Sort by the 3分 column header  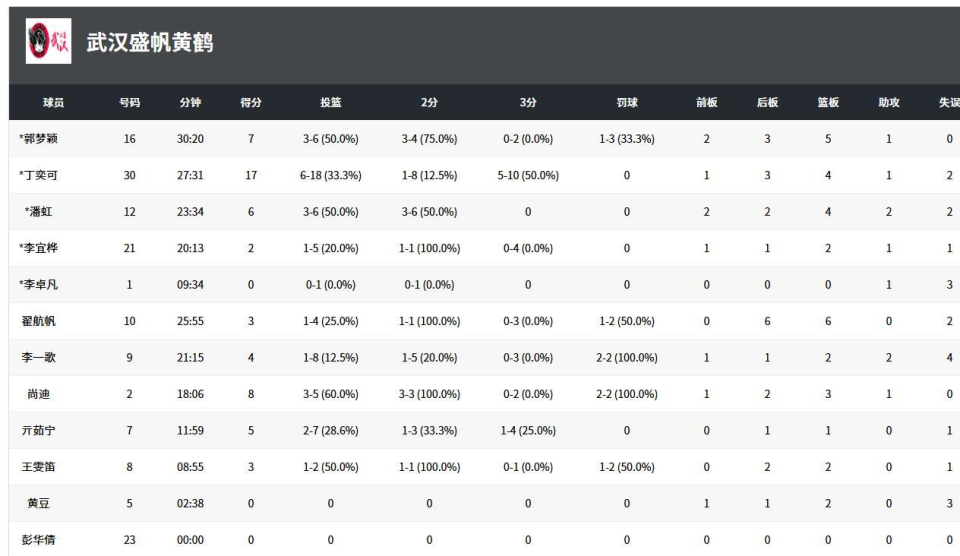click(528, 102)
